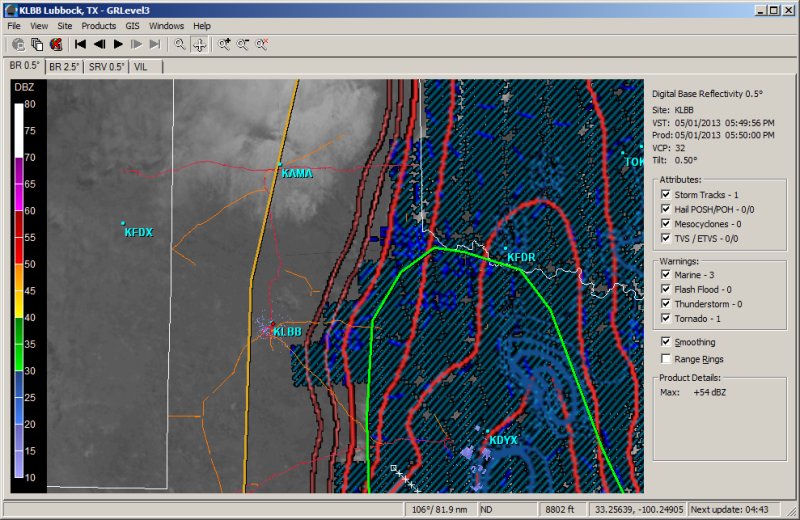The image size is (800, 520).
Task: Disable the Smoothing checkbox
Action: point(667,342)
